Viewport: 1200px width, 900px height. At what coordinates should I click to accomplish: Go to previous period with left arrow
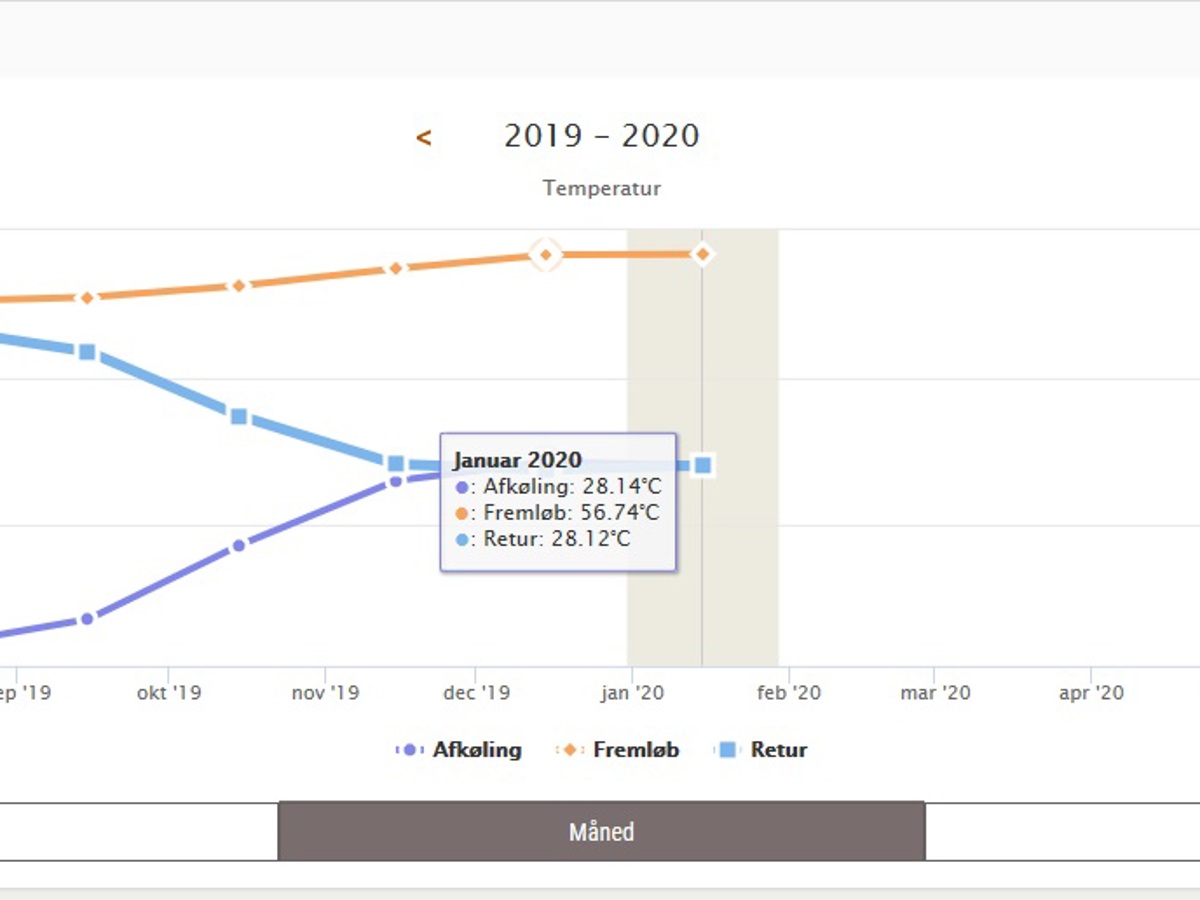[424, 138]
